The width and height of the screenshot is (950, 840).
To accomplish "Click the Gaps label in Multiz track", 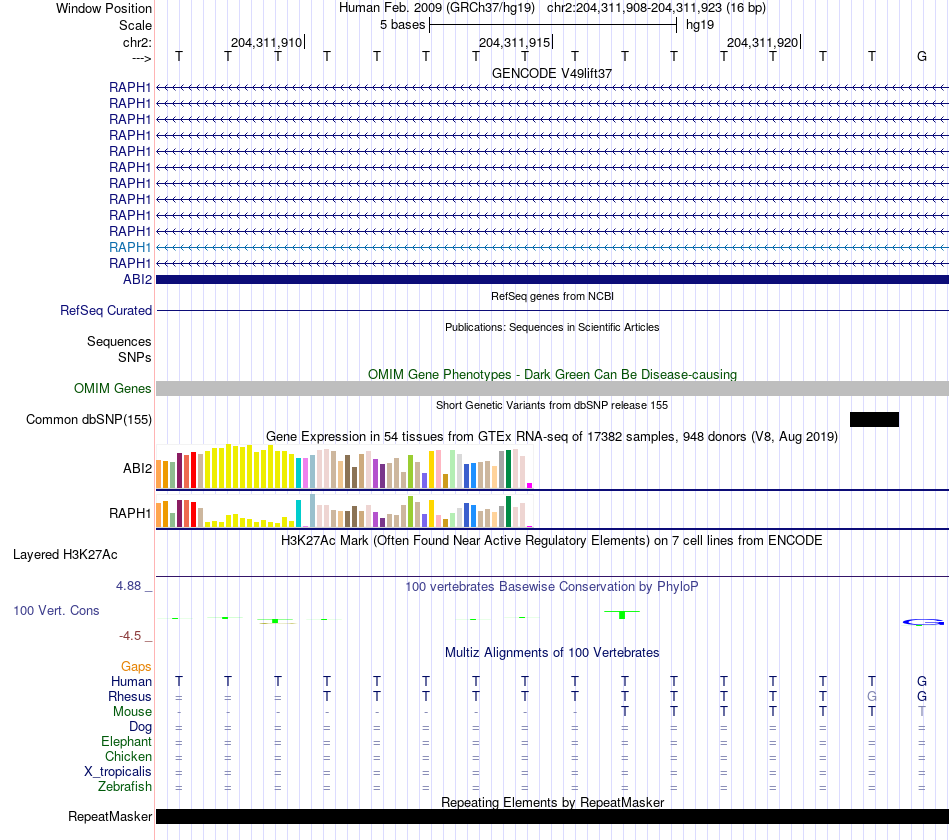I will [x=136, y=667].
